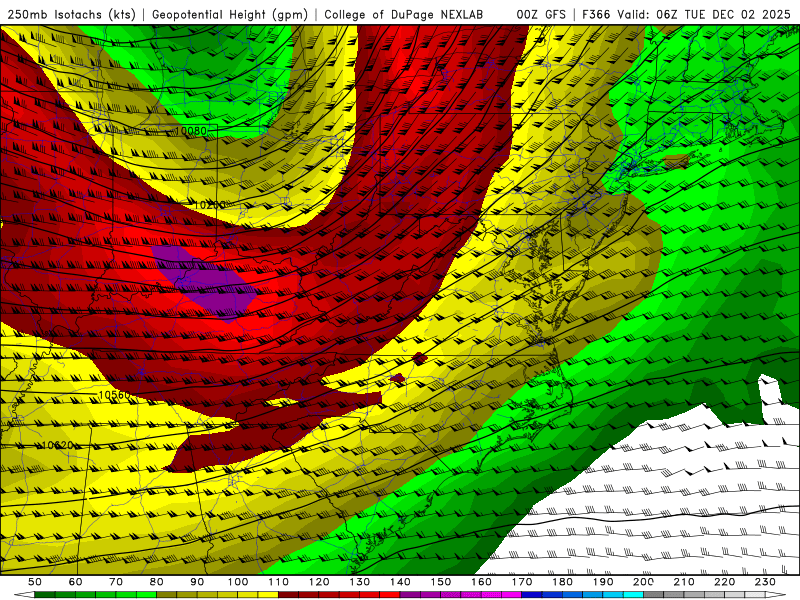Viewport: 800px width, 600px height.
Task: Select the 190 legend value
Action: (603, 582)
